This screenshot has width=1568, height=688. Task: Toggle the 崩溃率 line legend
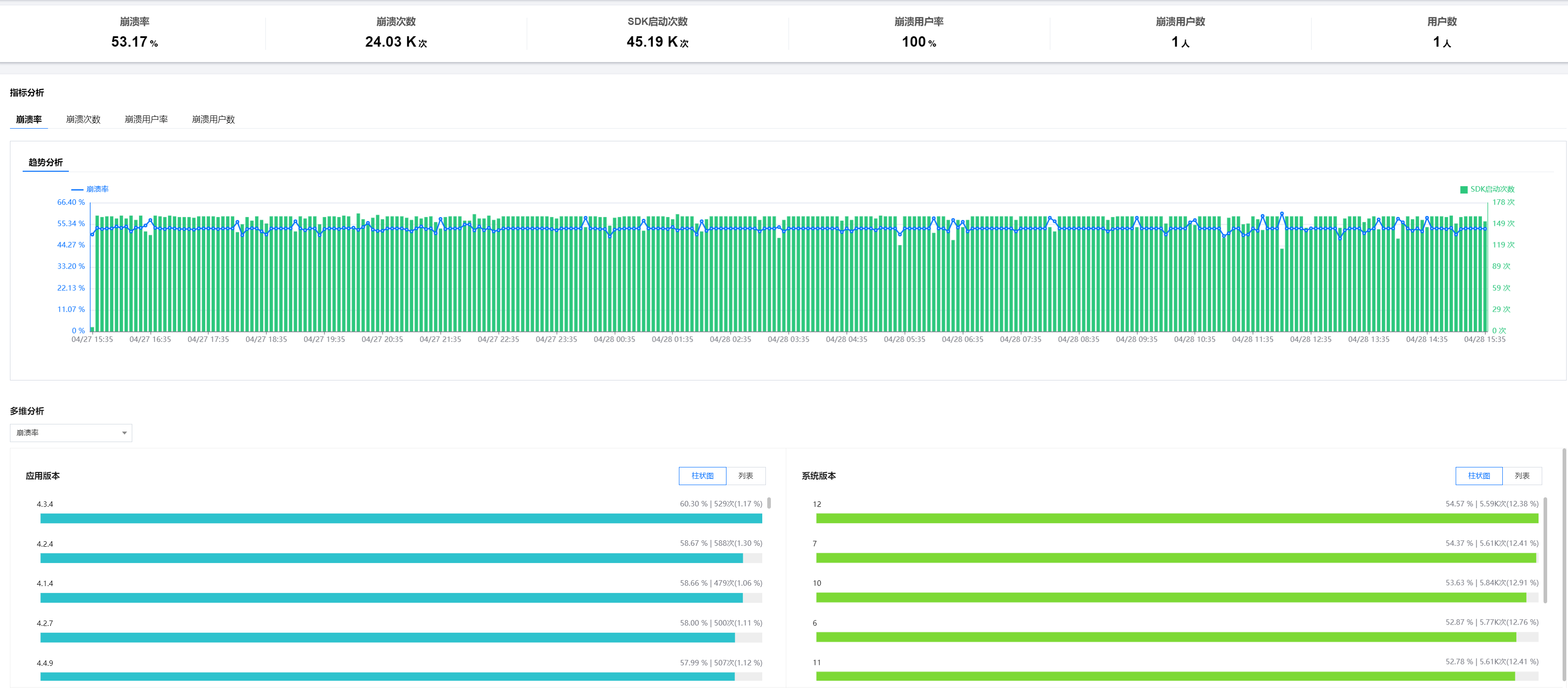90,189
